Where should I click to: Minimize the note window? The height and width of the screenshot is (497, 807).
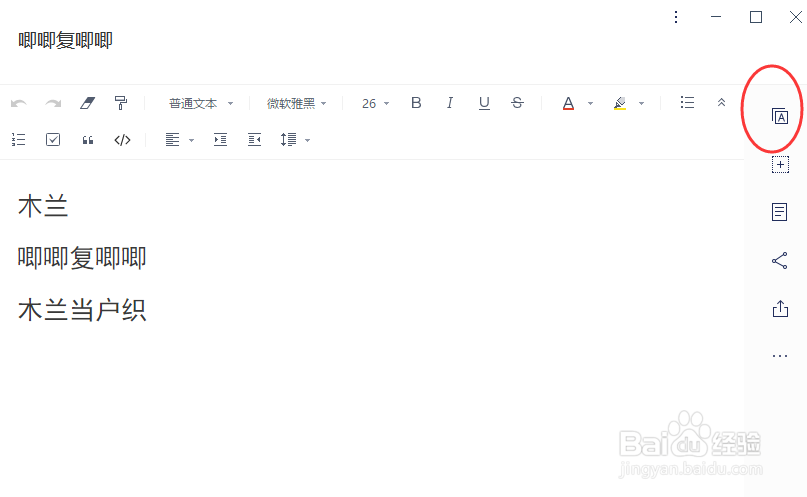pyautogui.click(x=716, y=16)
